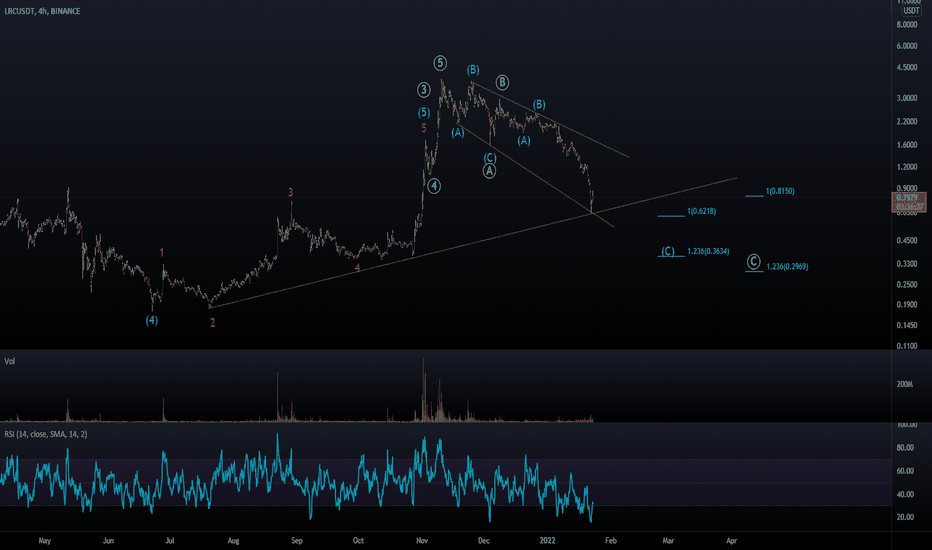The width and height of the screenshot is (932, 550).
Task: Select the circled 5 wave label at the peak
Action: [x=440, y=62]
